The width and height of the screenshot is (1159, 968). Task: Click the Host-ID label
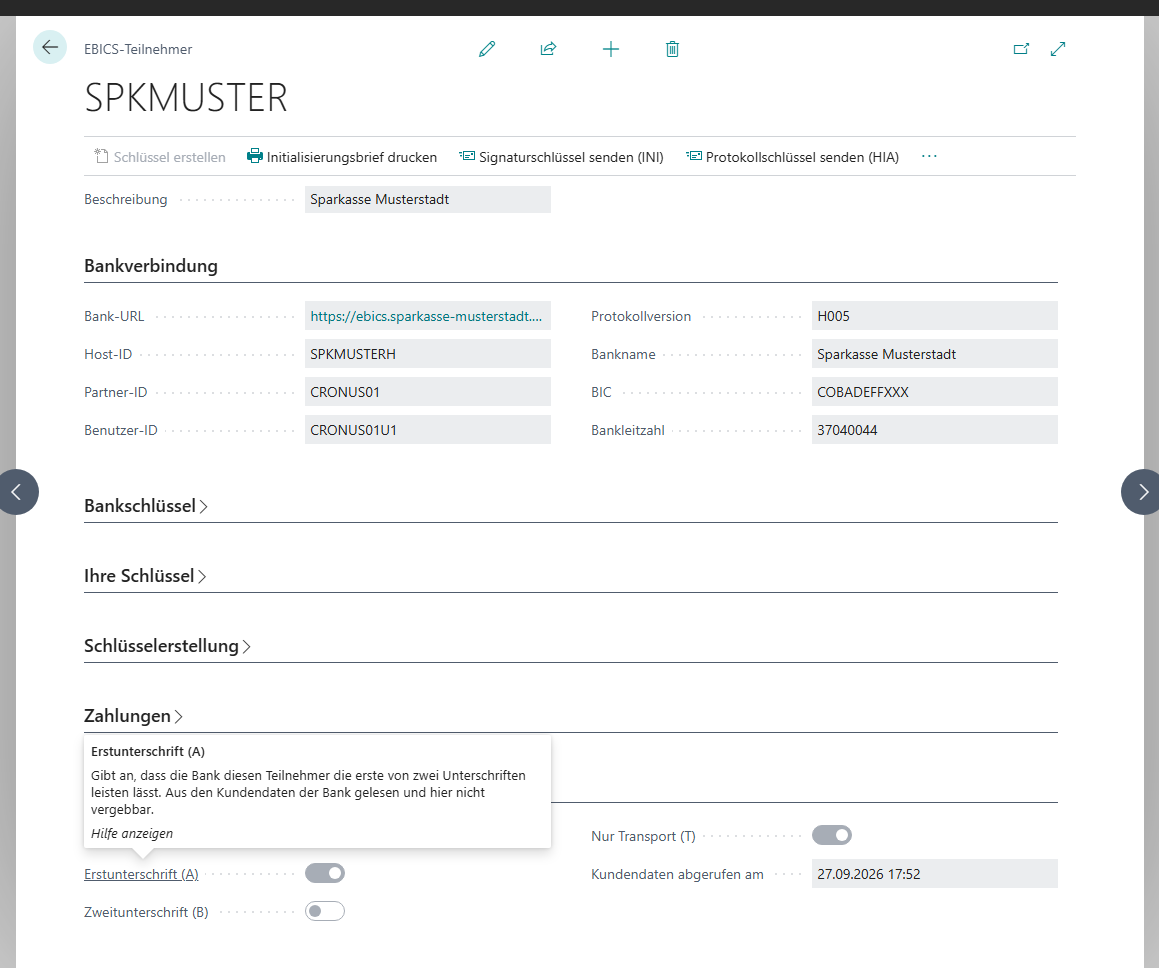[108, 354]
